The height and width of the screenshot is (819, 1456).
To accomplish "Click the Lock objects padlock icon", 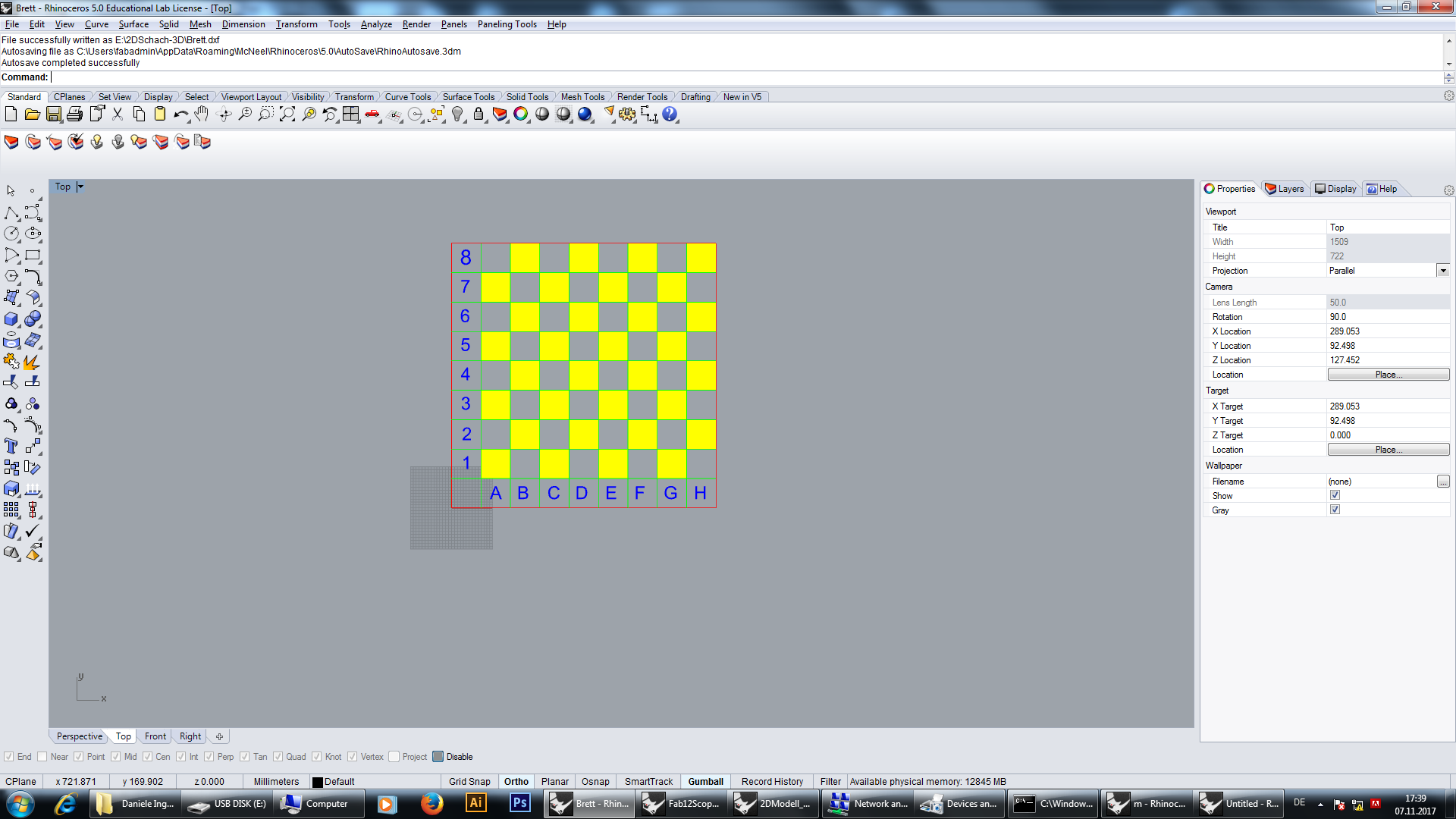I will coord(479,115).
